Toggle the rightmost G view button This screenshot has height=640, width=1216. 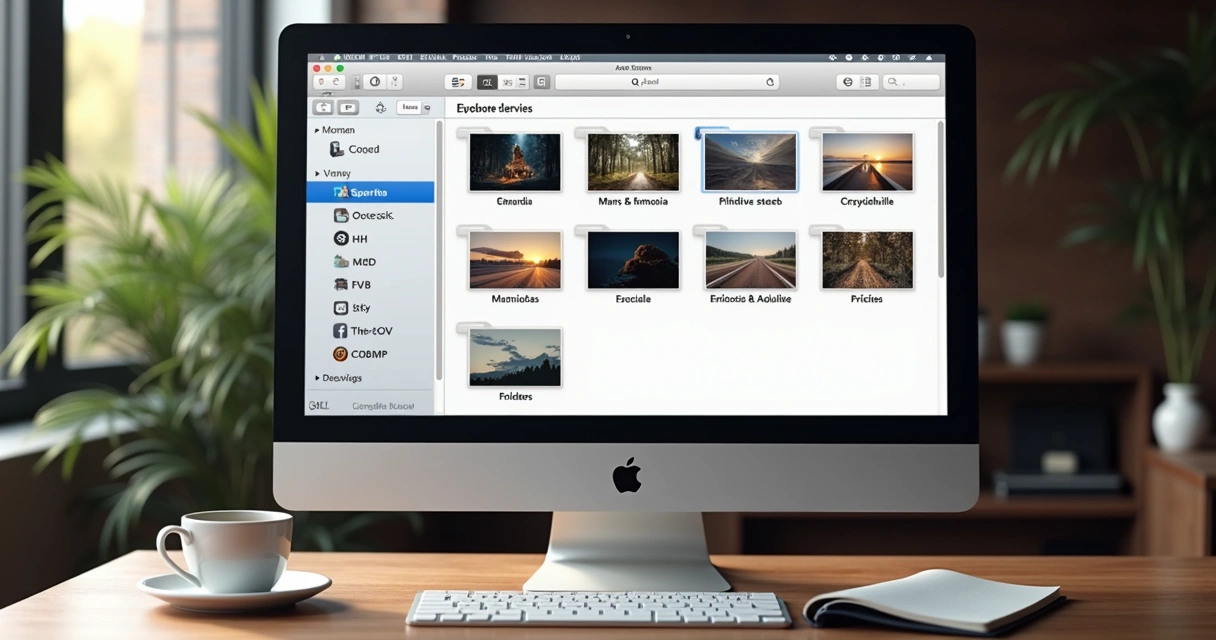pyautogui.click(x=541, y=82)
